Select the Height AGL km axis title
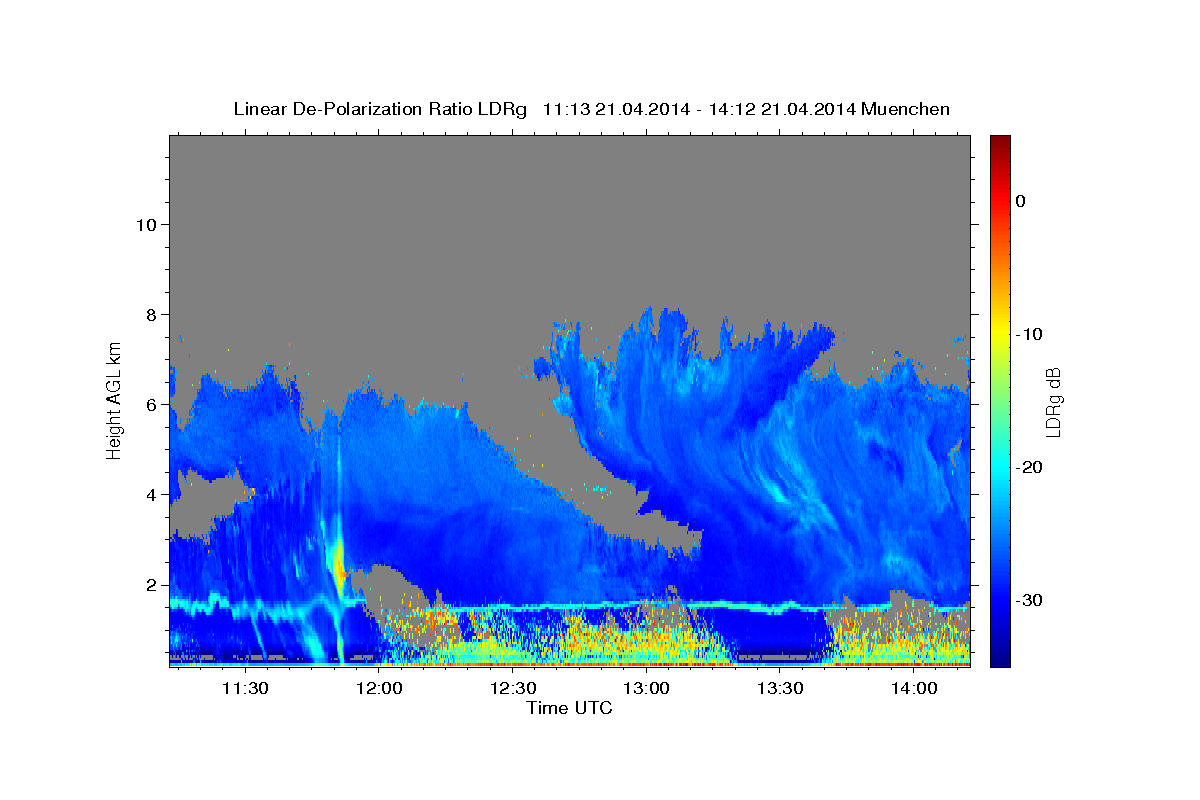This screenshot has height=800, width=1200. 115,400
